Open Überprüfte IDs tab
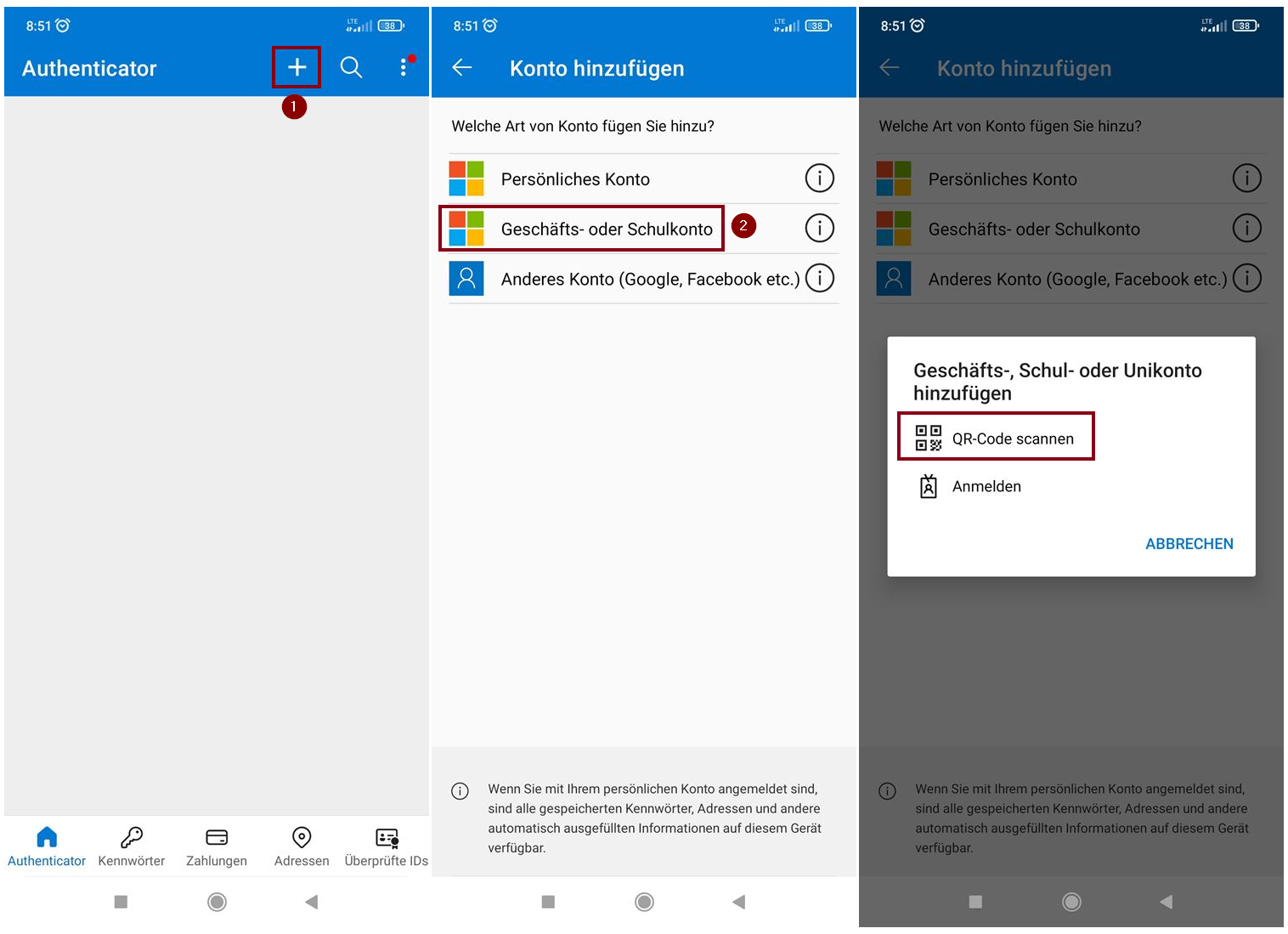This screenshot has height=934, width=1288. tap(387, 846)
